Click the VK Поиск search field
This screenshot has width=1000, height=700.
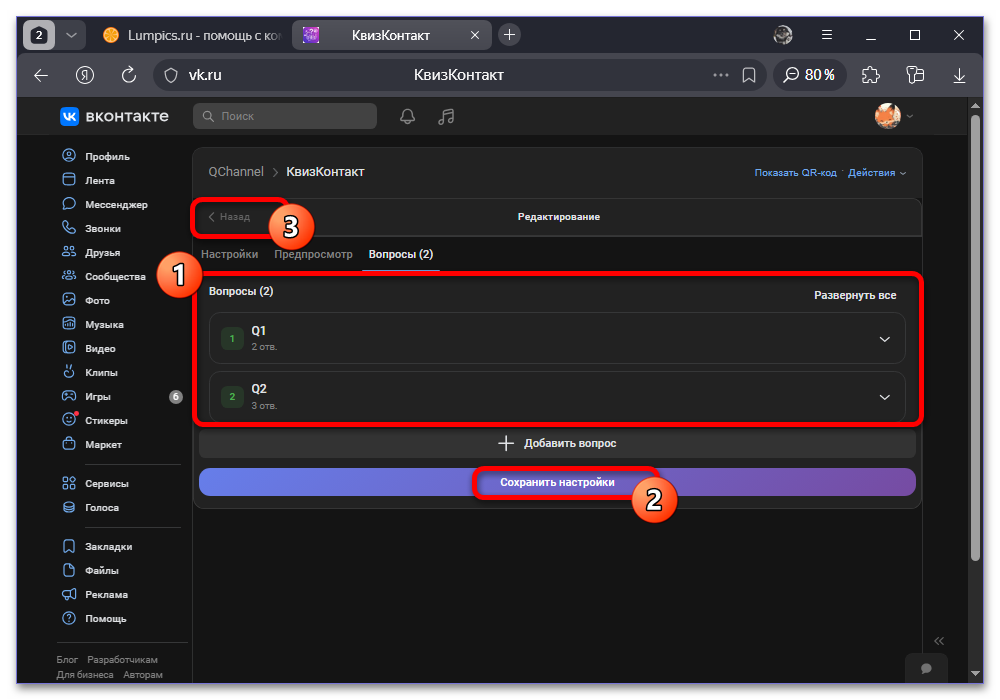coord(285,116)
